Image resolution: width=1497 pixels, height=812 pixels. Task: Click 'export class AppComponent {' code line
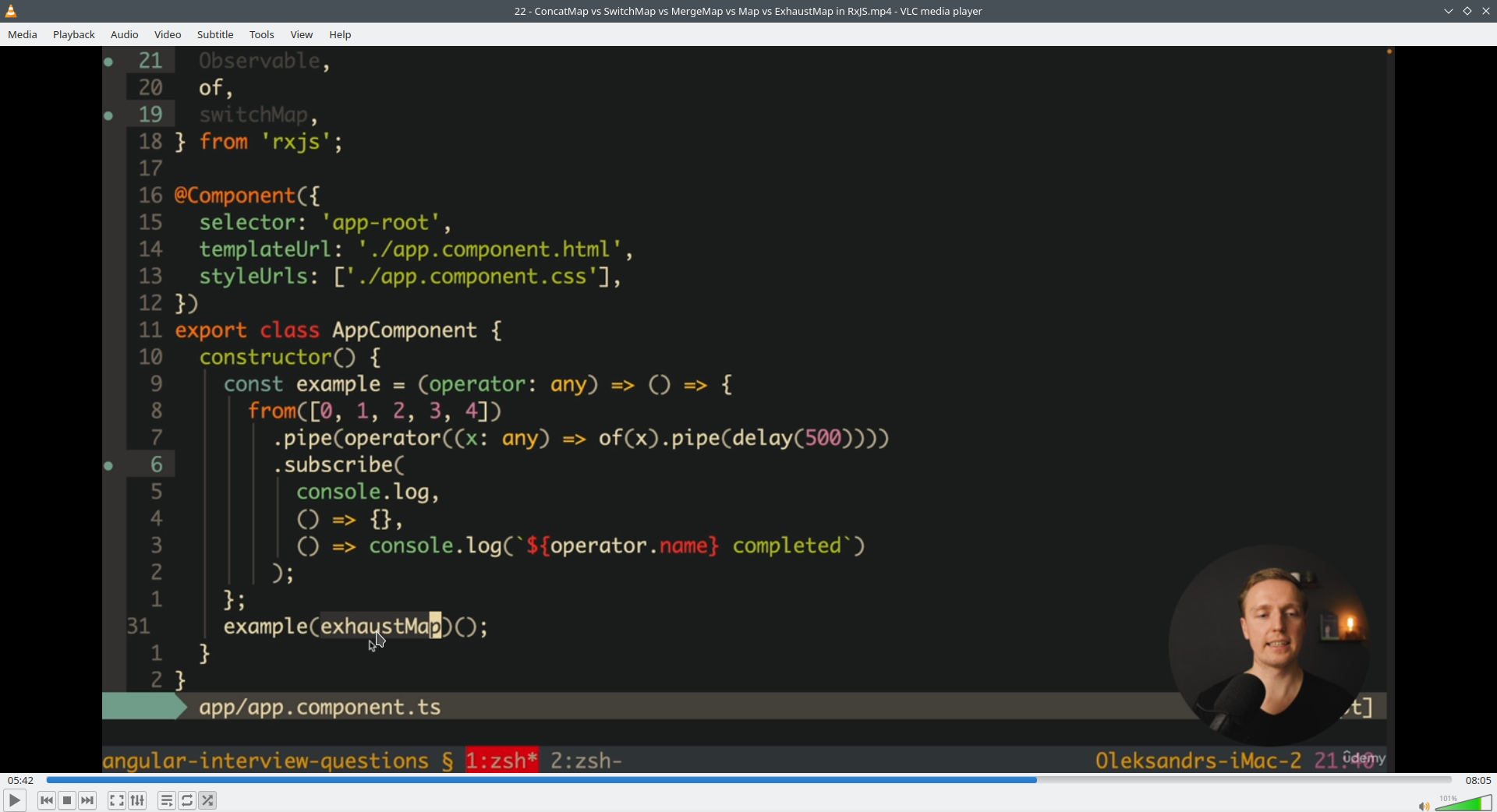coord(338,330)
